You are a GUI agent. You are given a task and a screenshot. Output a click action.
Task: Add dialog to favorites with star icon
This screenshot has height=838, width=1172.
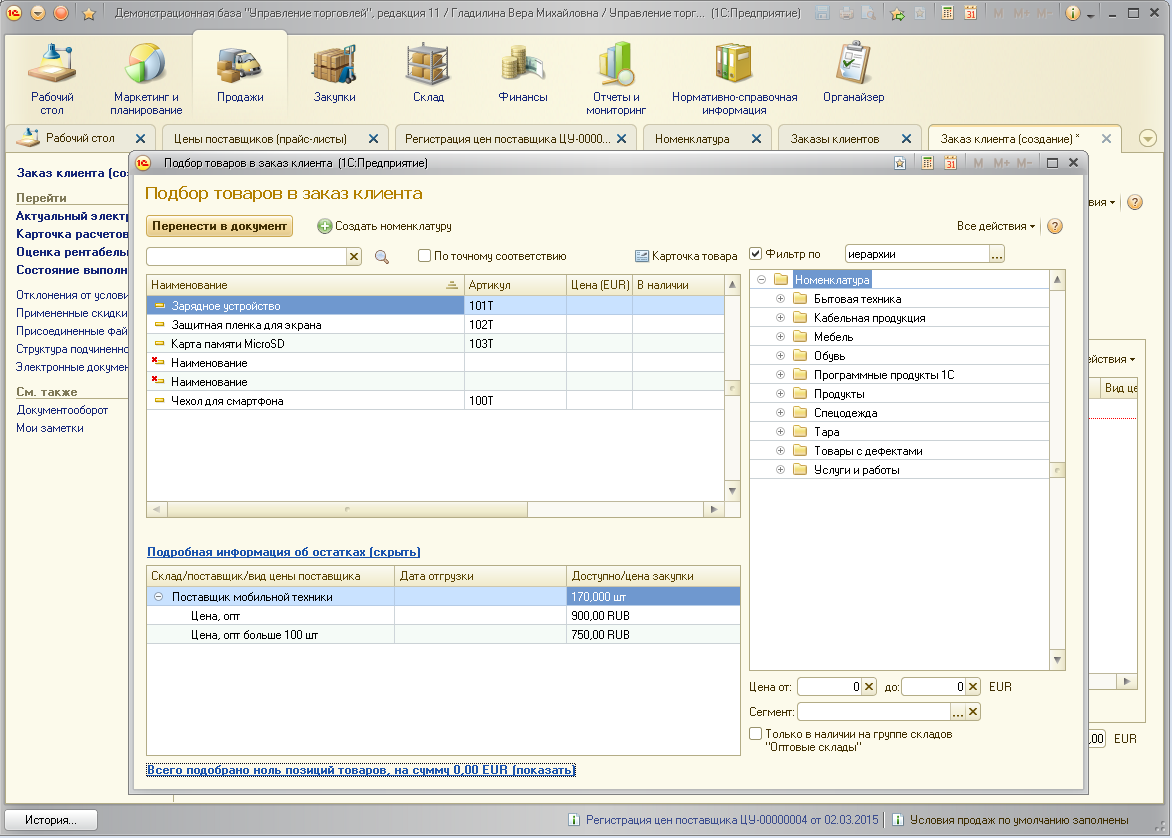click(x=900, y=163)
